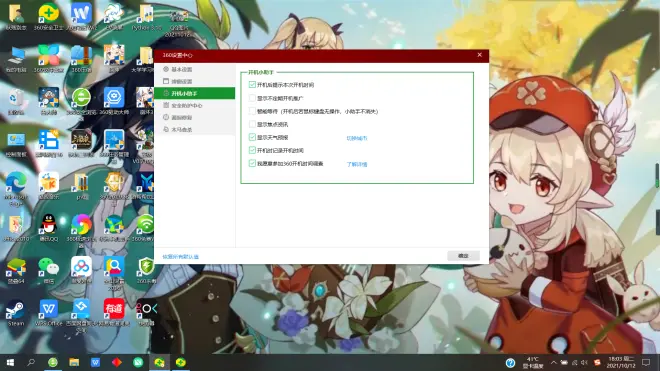Screen dimensions: 660x371
Task: Open 360驱动大师 desktop shortcut
Action: (x=114, y=101)
